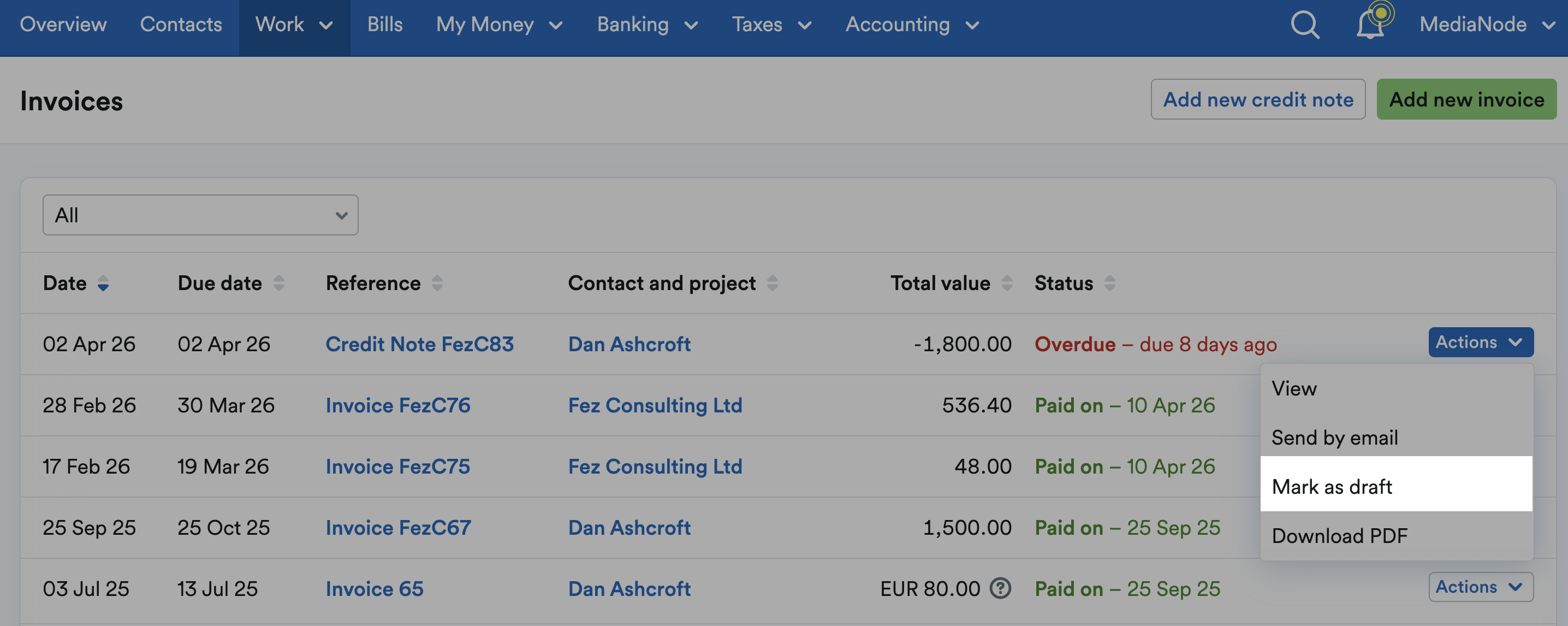Select Mark as draft option
Viewport: 1568px width, 626px height.
tap(1397, 486)
